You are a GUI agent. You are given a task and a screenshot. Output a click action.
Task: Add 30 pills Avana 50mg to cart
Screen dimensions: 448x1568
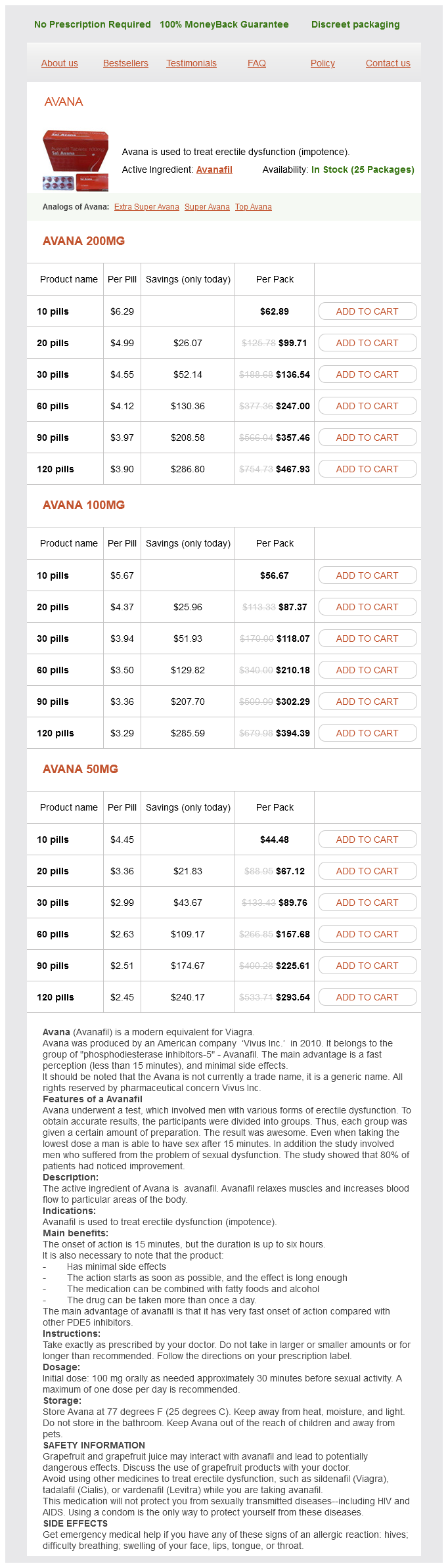[x=367, y=903]
